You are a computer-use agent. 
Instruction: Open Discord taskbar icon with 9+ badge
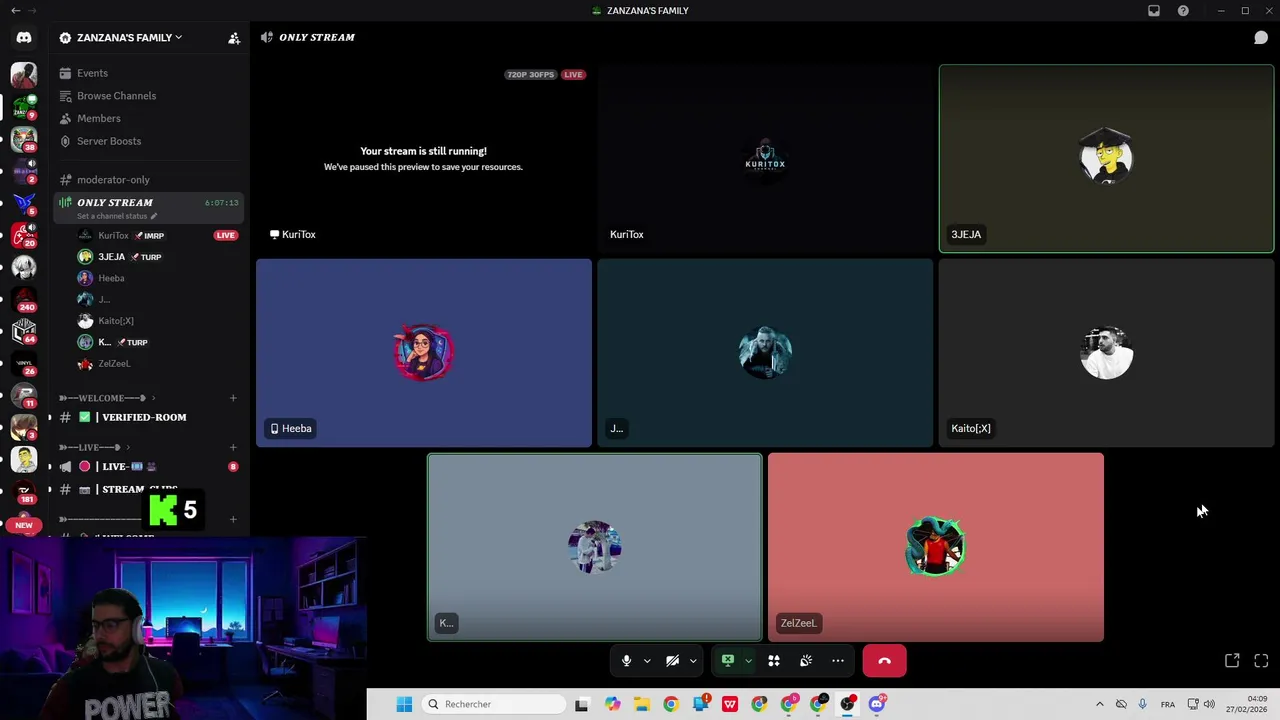click(x=877, y=704)
